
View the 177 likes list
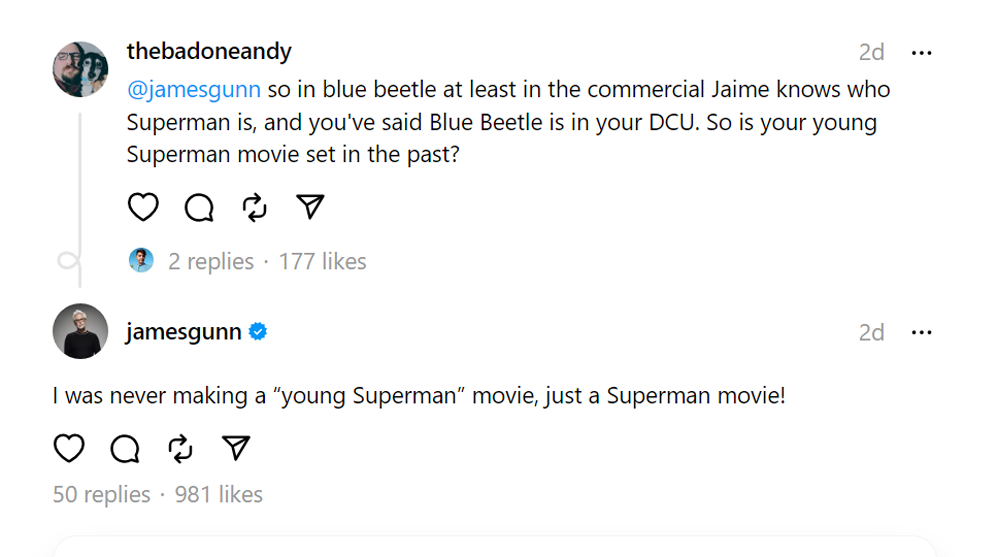pos(322,262)
